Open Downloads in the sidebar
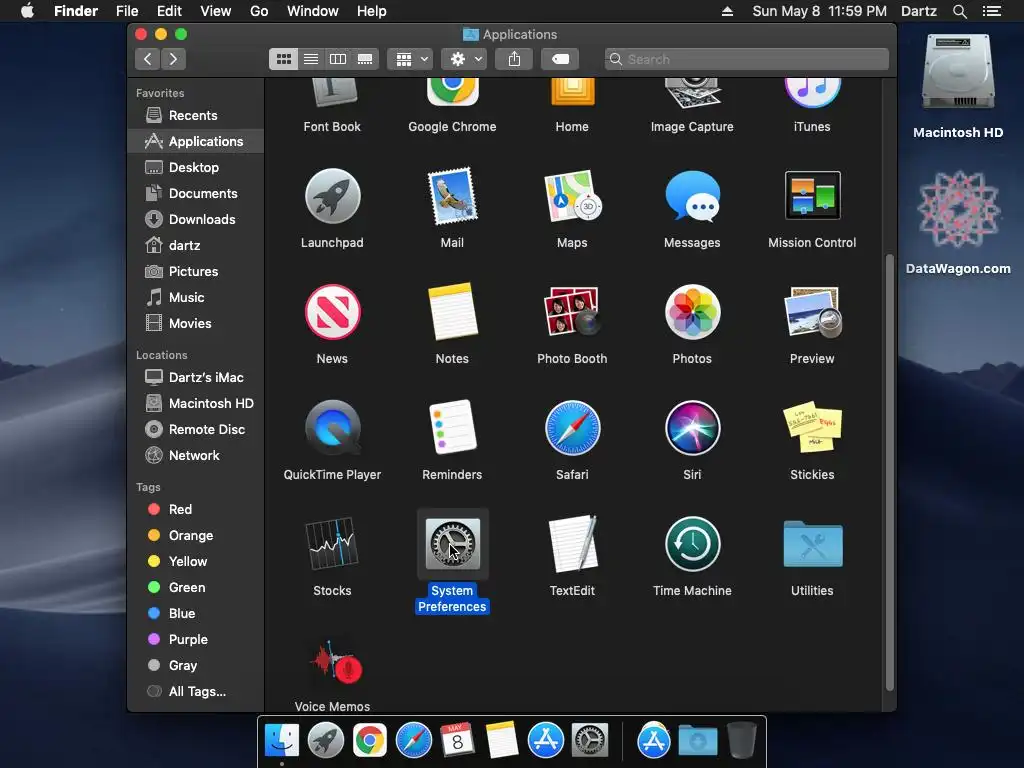 (196, 219)
